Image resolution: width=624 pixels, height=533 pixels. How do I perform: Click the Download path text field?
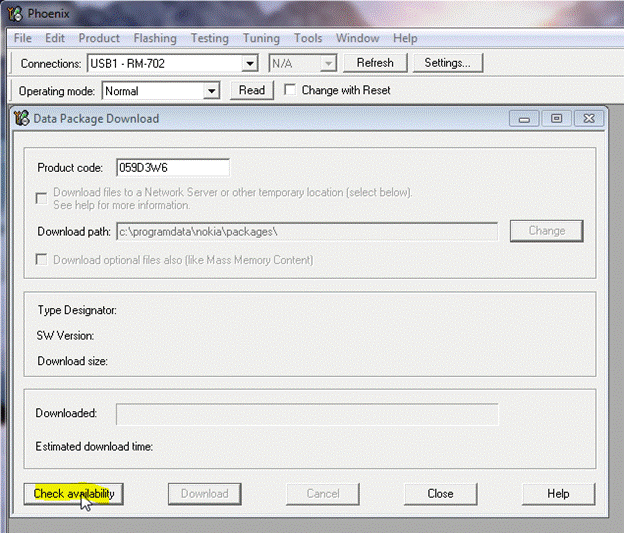(307, 231)
